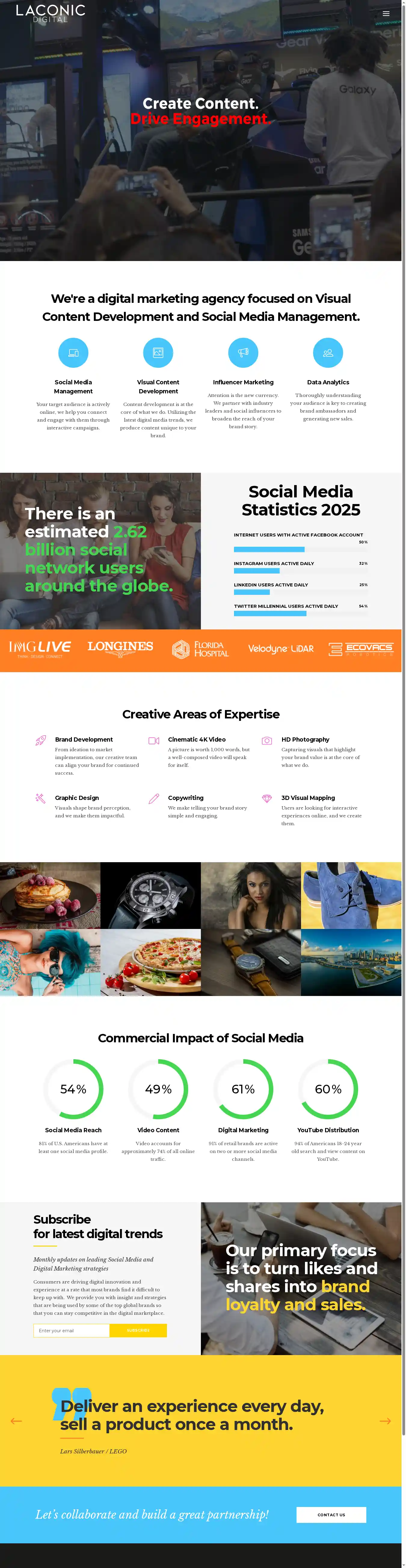This screenshot has width=406, height=1568.
Task: Click the Instagram users active daily bar
Action: tap(301, 571)
